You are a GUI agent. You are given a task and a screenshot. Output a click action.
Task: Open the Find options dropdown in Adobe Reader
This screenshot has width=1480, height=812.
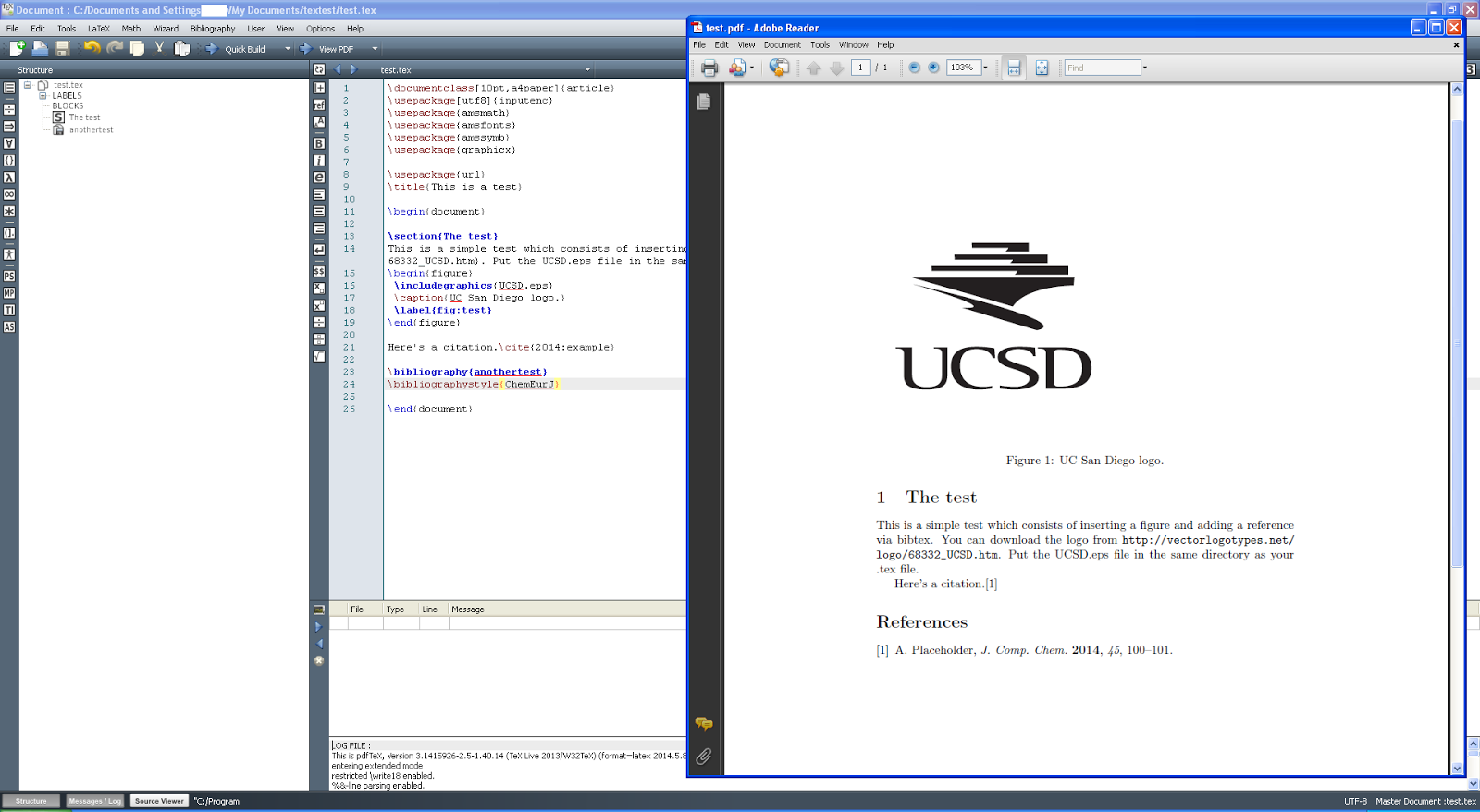pyautogui.click(x=1144, y=68)
